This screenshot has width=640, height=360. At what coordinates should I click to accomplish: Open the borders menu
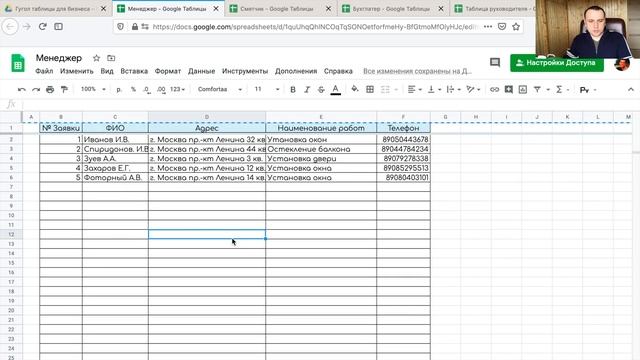click(x=370, y=89)
